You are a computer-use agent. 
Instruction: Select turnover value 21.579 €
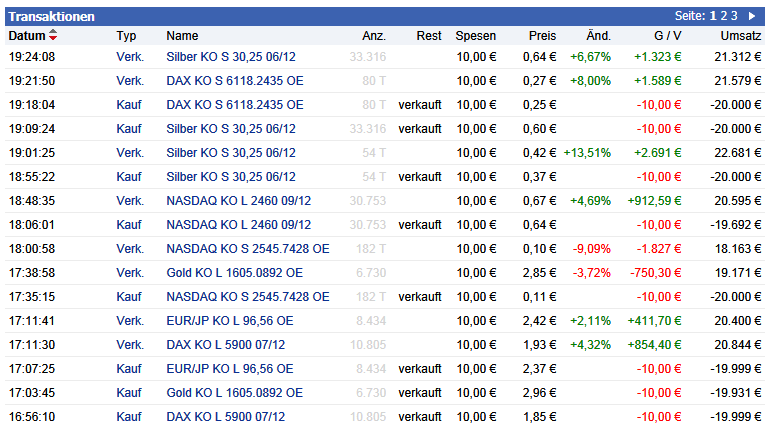coord(737,80)
